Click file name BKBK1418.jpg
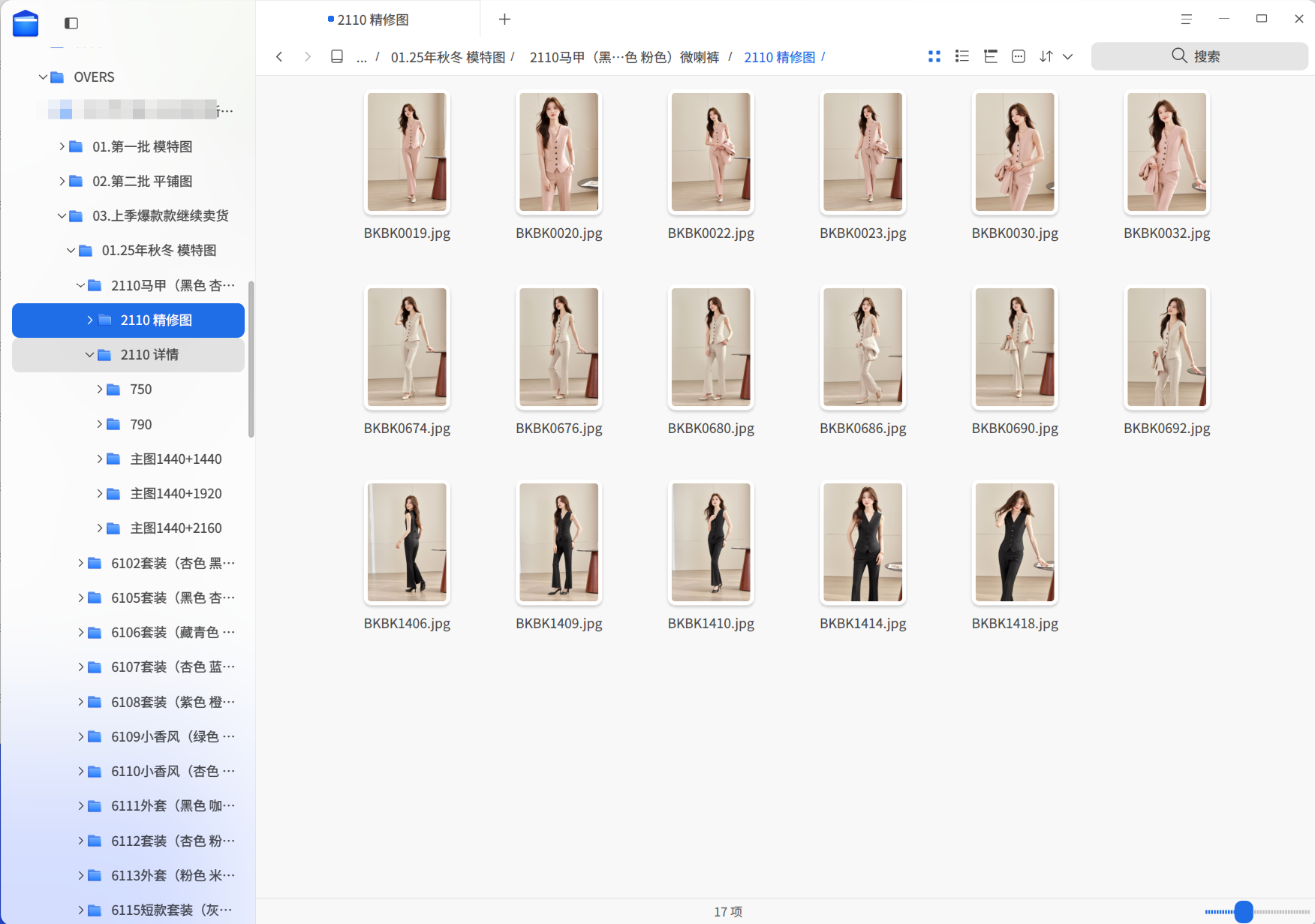The width and height of the screenshot is (1315, 924). click(1015, 624)
